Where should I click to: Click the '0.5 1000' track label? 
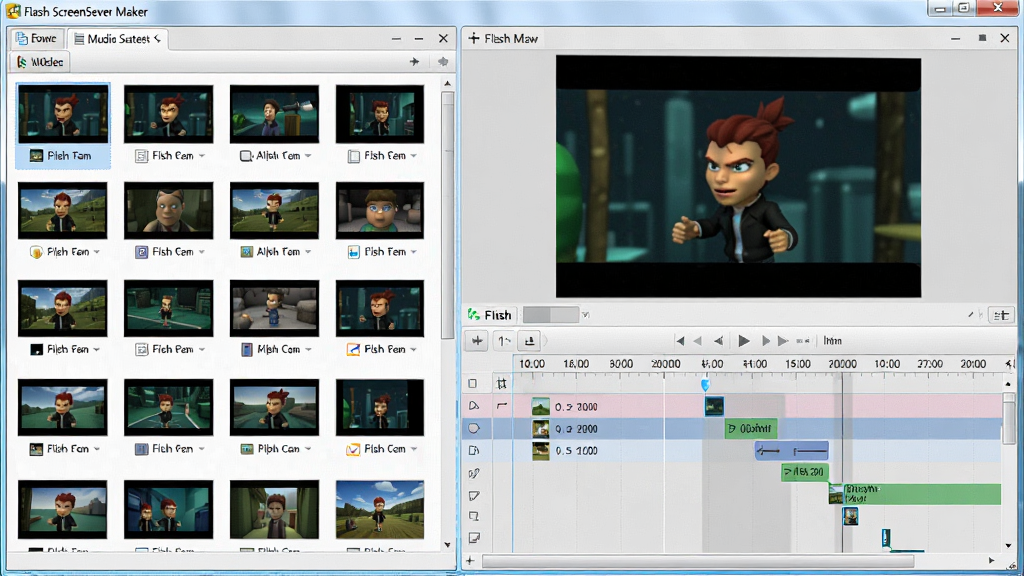pyautogui.click(x=576, y=451)
